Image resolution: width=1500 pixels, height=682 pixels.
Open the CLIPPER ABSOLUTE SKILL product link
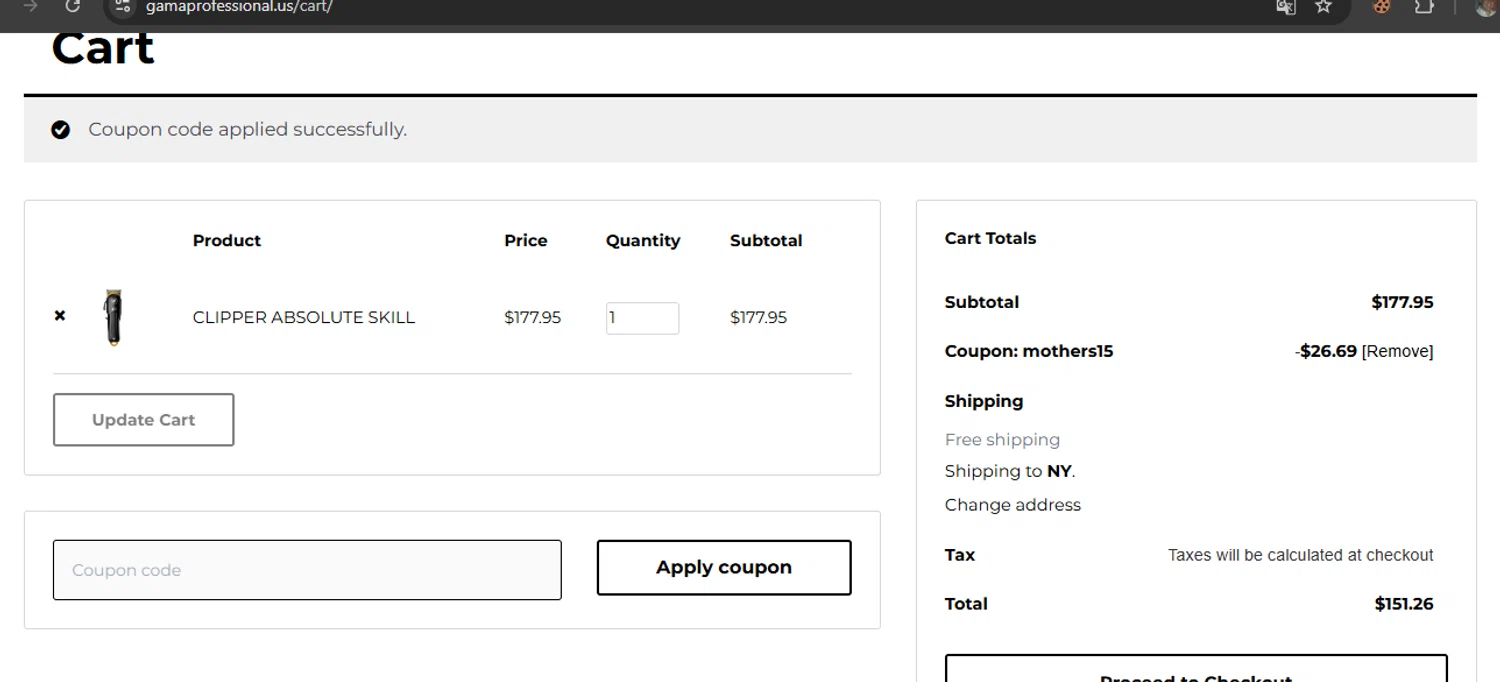click(304, 317)
